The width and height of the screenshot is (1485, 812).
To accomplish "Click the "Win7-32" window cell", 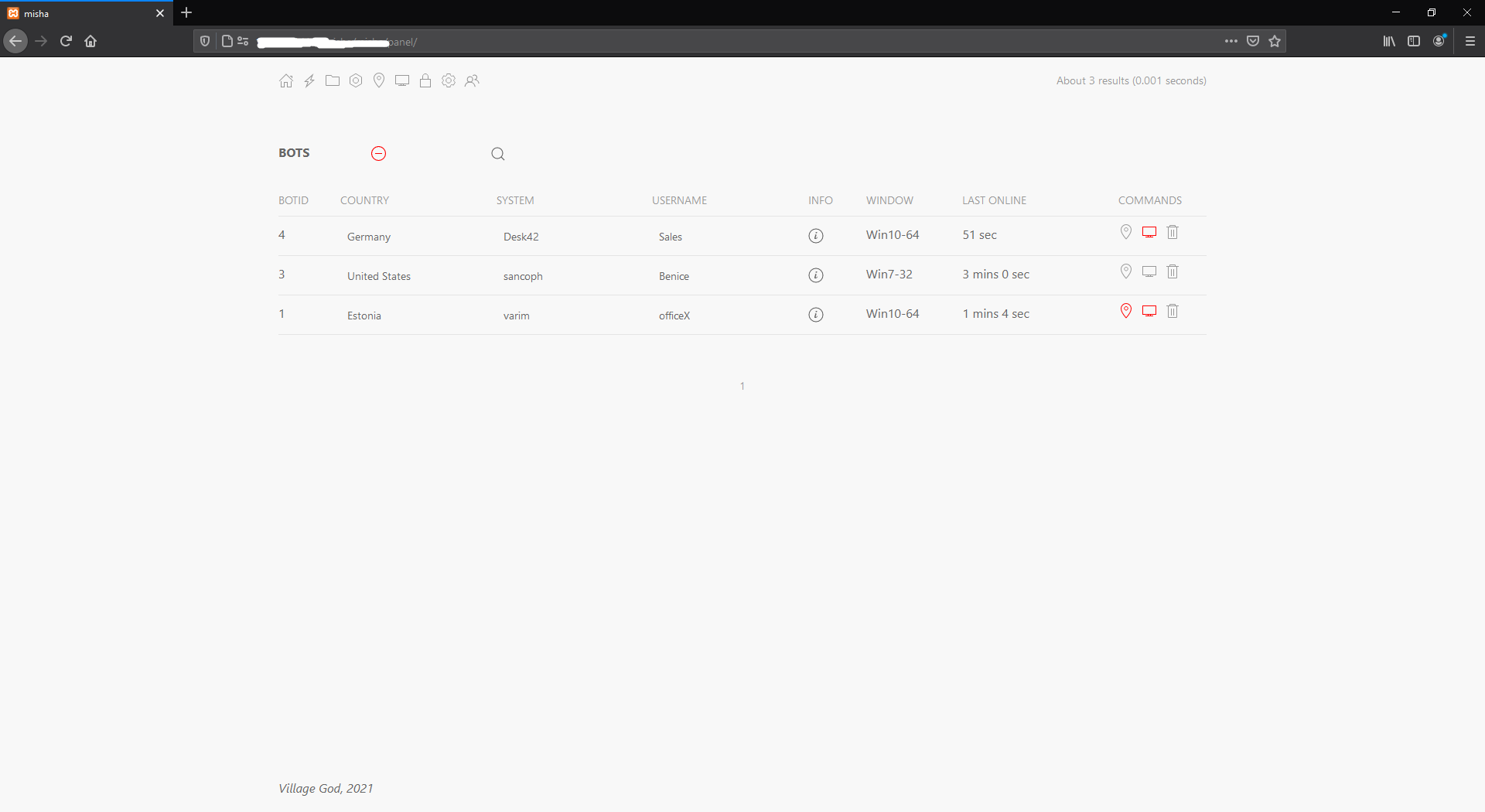I will 889,274.
